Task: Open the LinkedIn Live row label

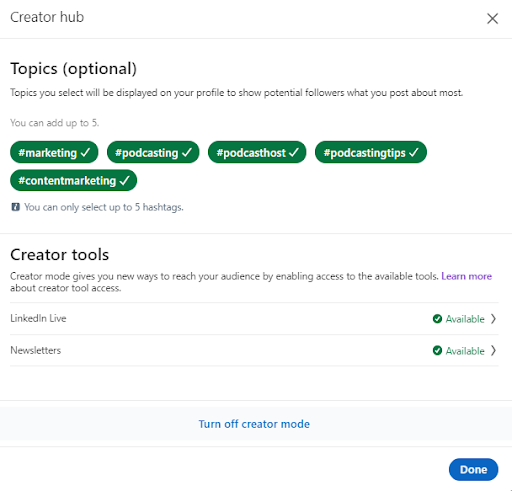Action: point(38,318)
